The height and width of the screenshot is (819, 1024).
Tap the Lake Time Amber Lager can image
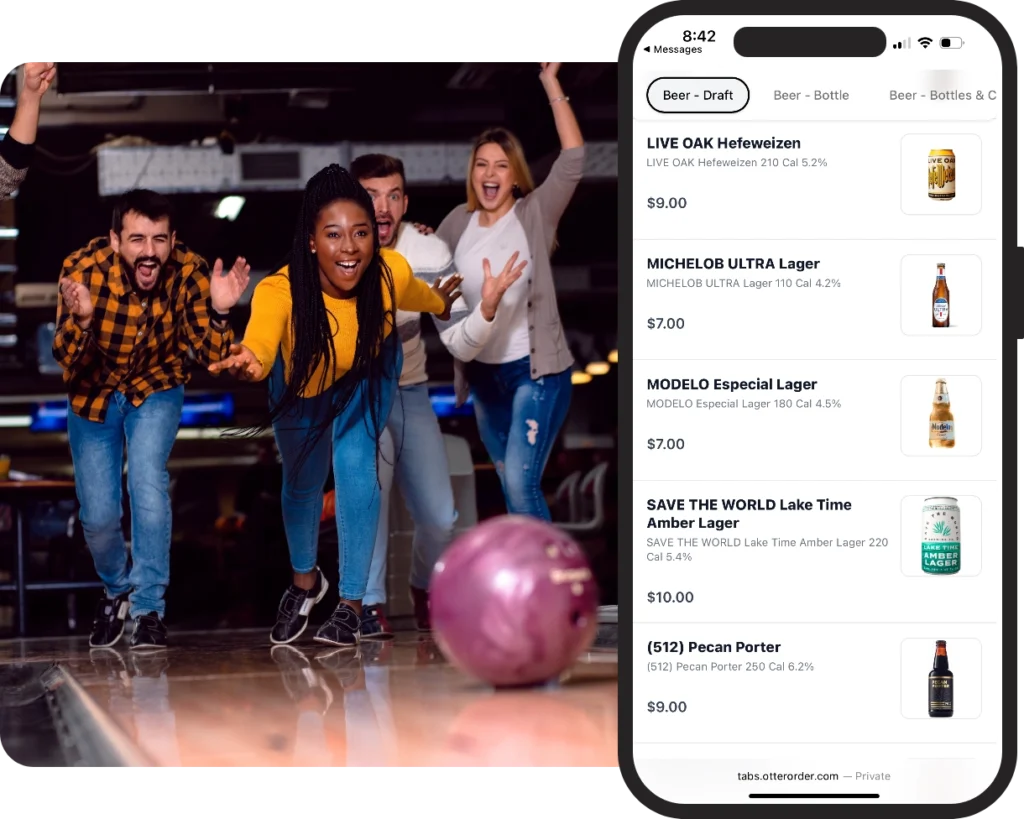click(940, 536)
